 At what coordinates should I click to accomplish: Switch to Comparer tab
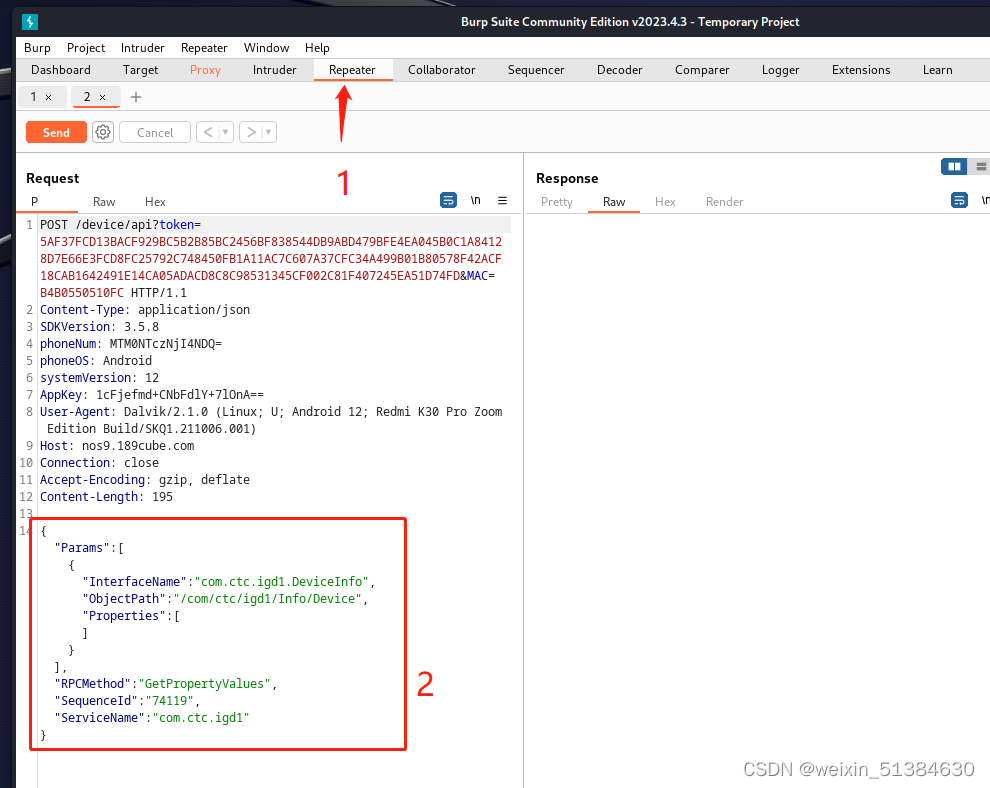coord(702,69)
